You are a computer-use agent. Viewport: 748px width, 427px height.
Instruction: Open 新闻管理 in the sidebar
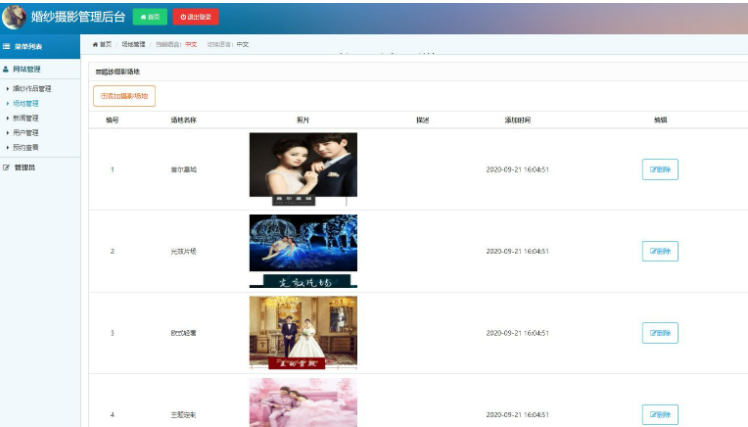(x=26, y=118)
